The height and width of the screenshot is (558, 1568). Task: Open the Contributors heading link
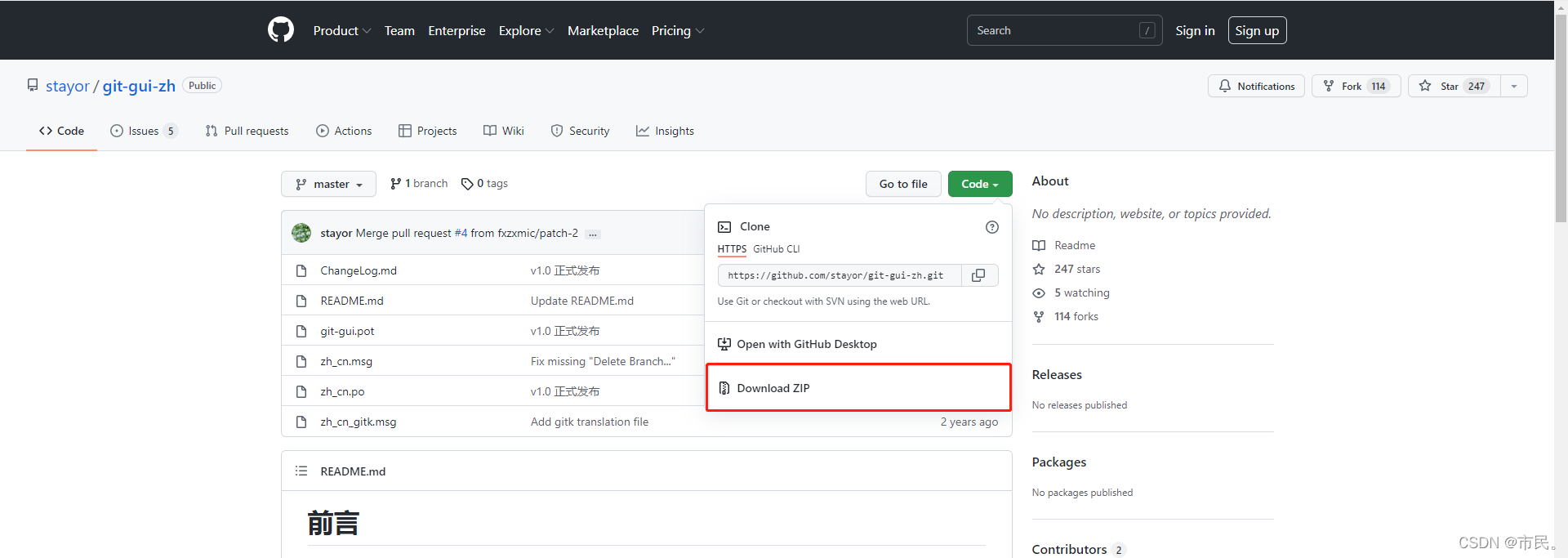point(1070,549)
